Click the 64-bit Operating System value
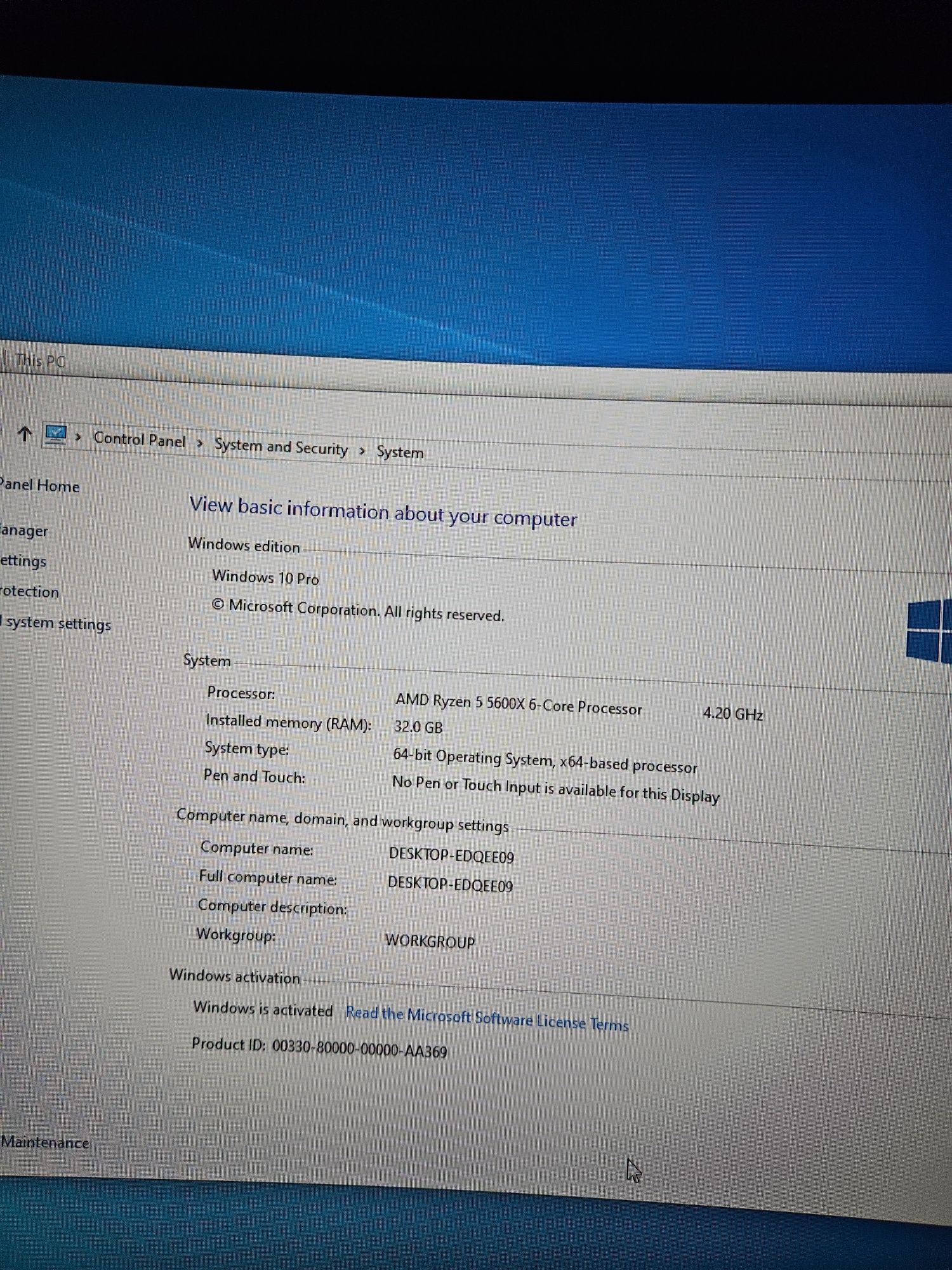 tap(545, 761)
